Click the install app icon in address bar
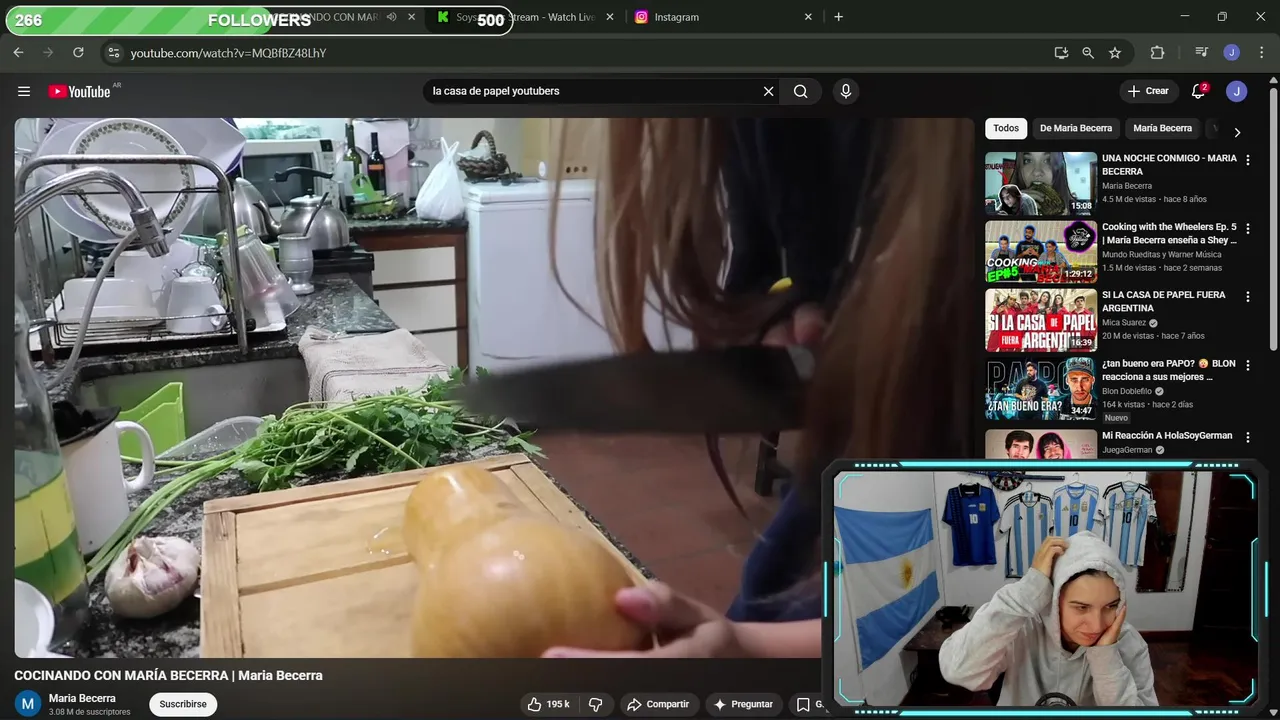Image resolution: width=1280 pixels, height=720 pixels. pyautogui.click(x=1061, y=53)
